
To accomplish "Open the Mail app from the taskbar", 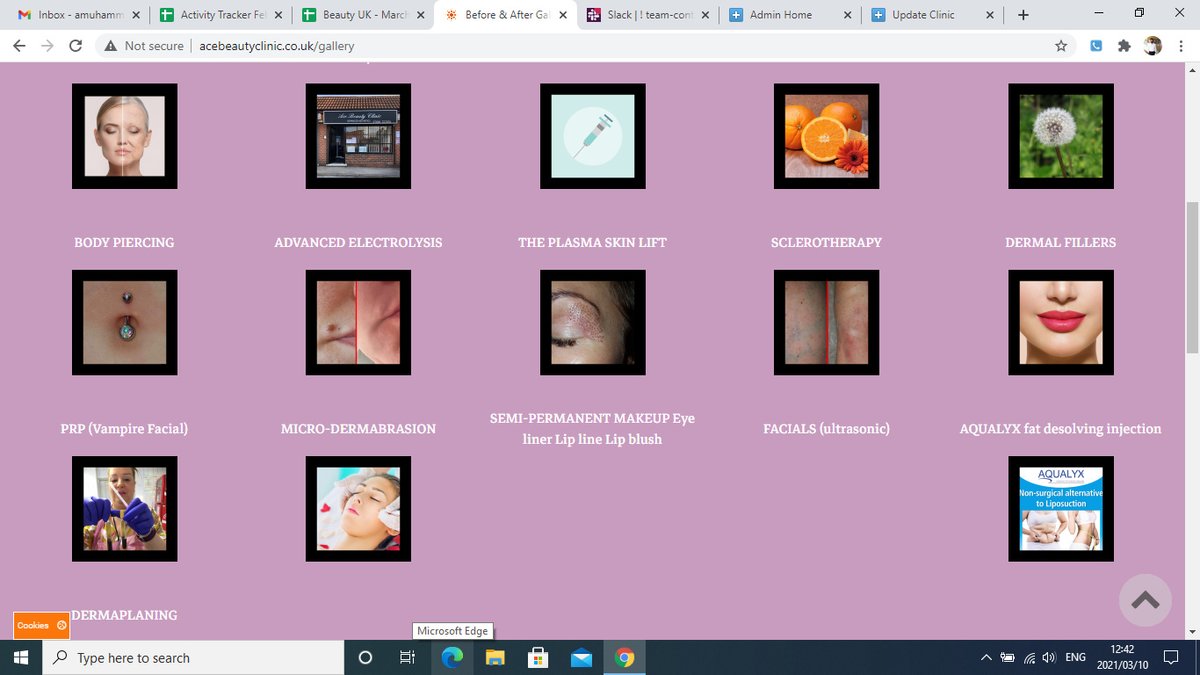I will click(581, 657).
